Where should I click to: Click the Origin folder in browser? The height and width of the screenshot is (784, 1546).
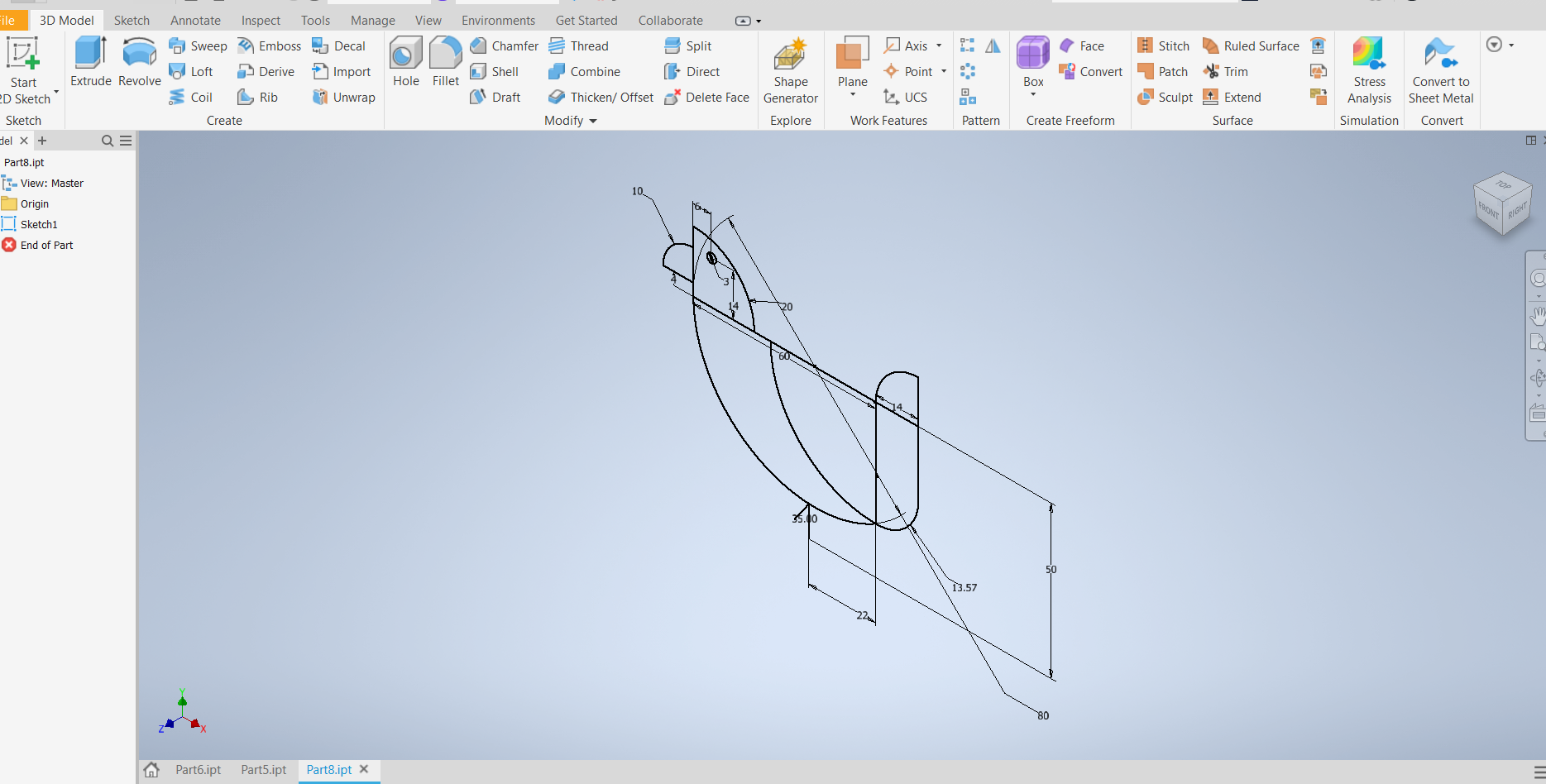click(x=34, y=203)
